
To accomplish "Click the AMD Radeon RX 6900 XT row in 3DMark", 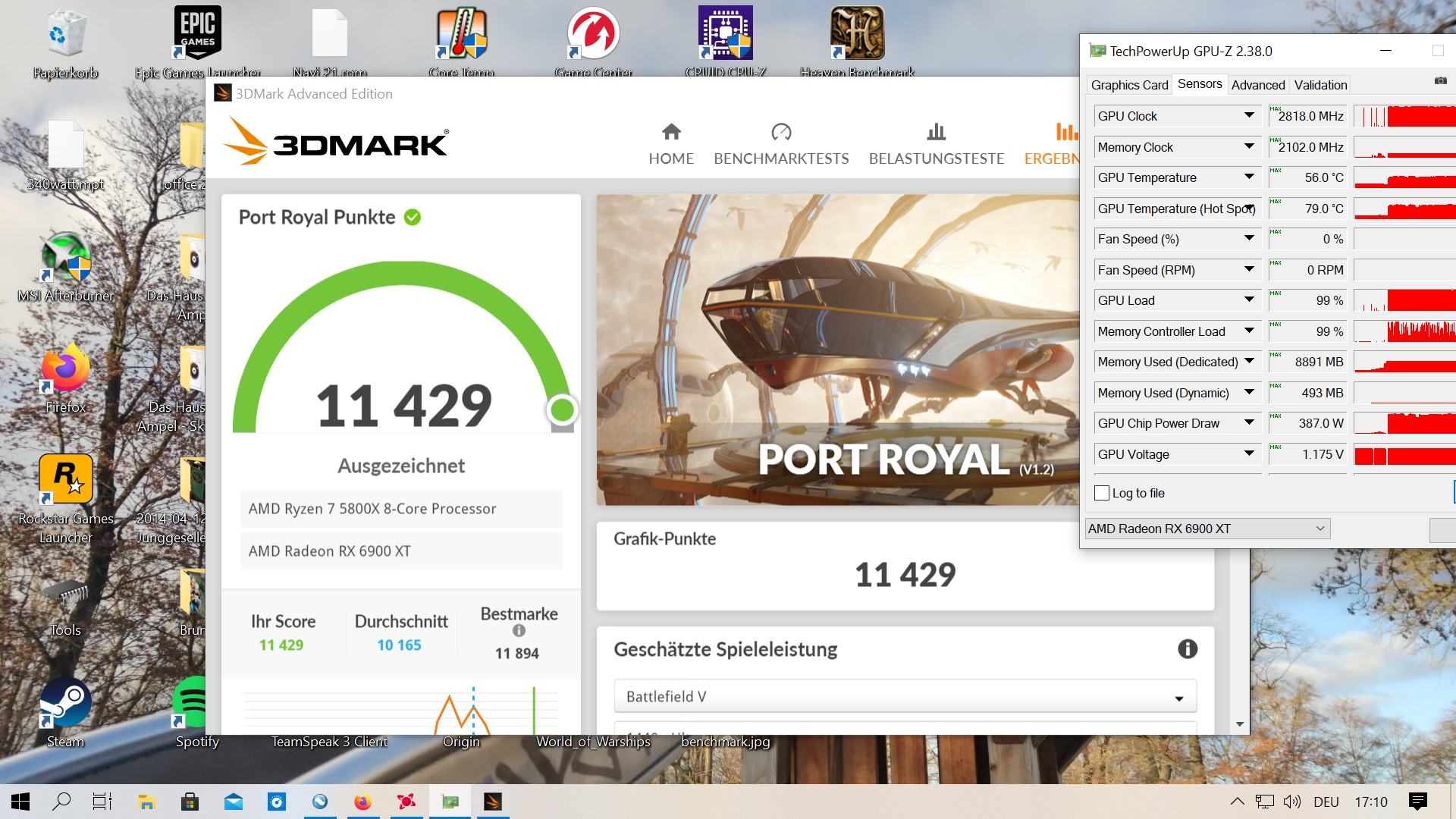I will pos(401,551).
